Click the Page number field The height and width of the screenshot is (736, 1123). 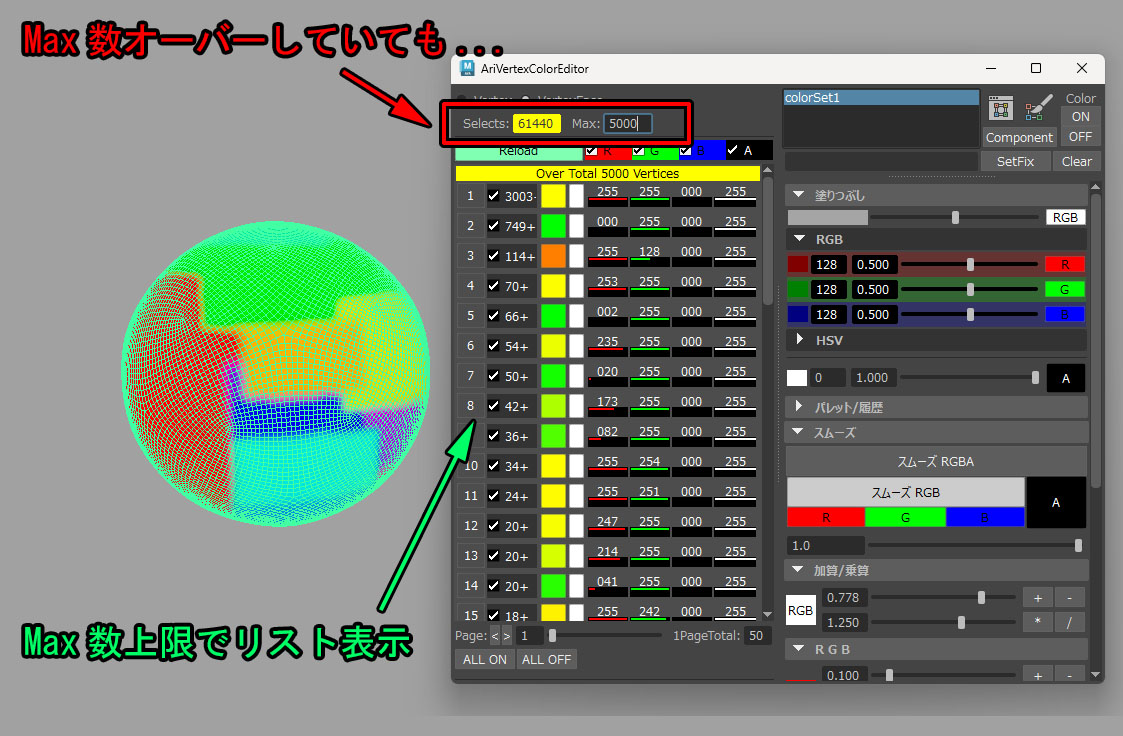[x=530, y=636]
